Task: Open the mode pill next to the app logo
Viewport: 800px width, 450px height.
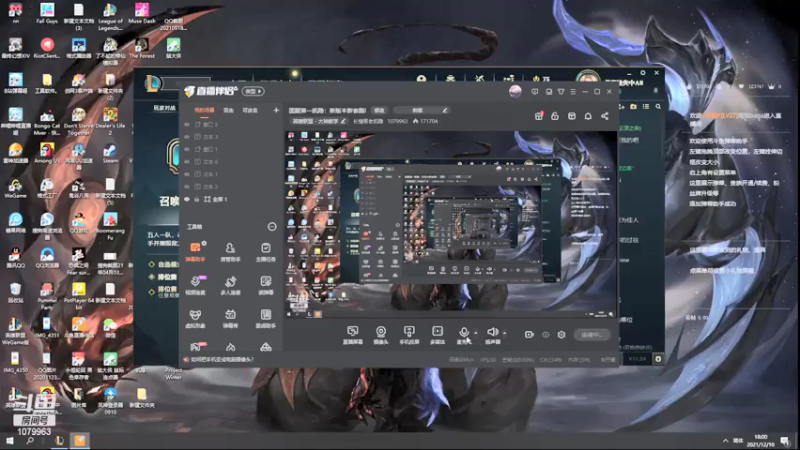Action: click(253, 91)
